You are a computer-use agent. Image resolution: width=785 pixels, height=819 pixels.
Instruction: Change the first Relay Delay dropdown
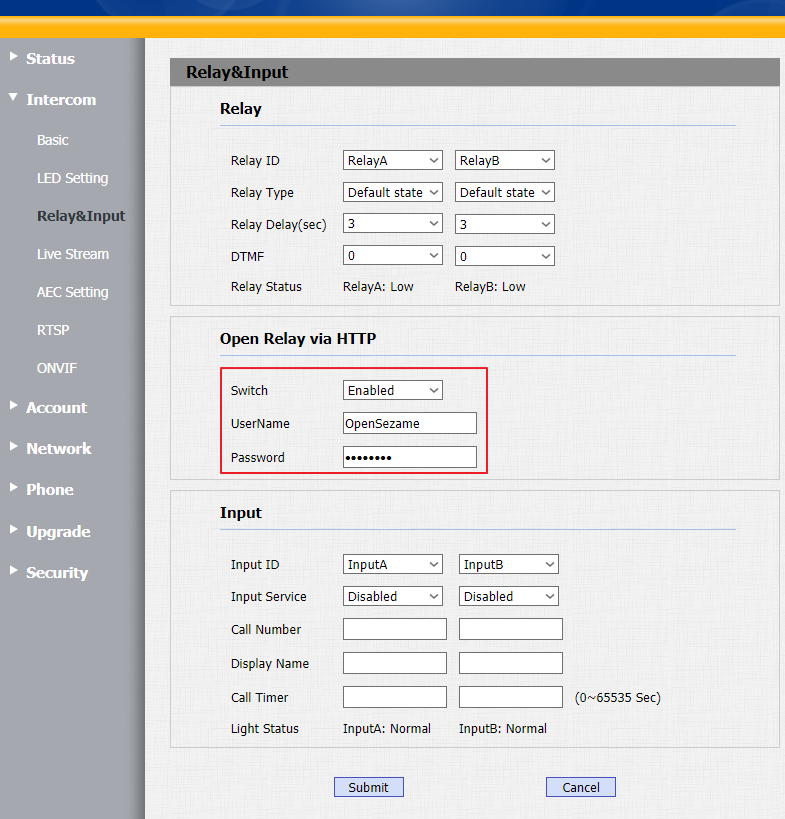point(393,224)
